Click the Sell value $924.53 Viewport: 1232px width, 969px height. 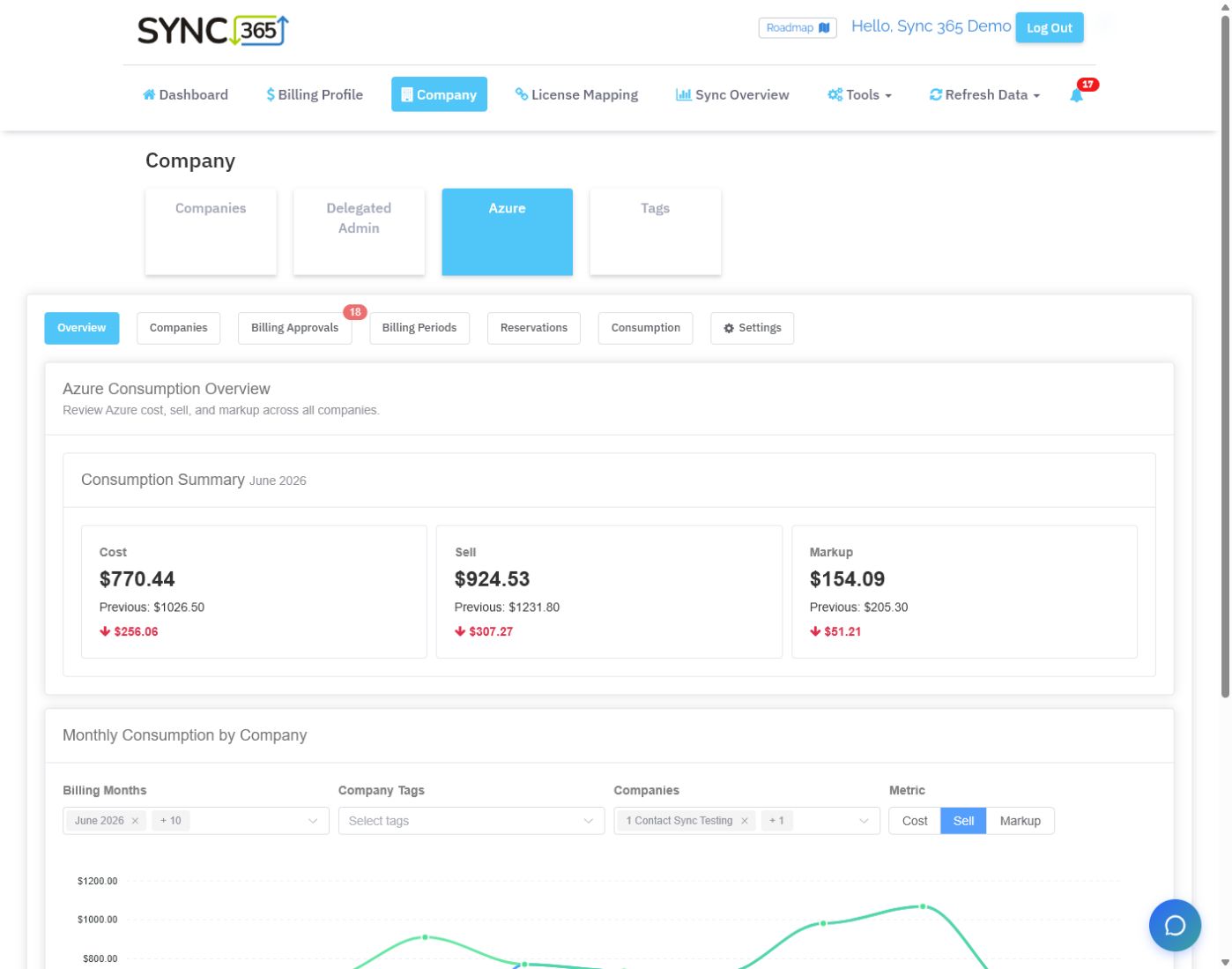[492, 579]
